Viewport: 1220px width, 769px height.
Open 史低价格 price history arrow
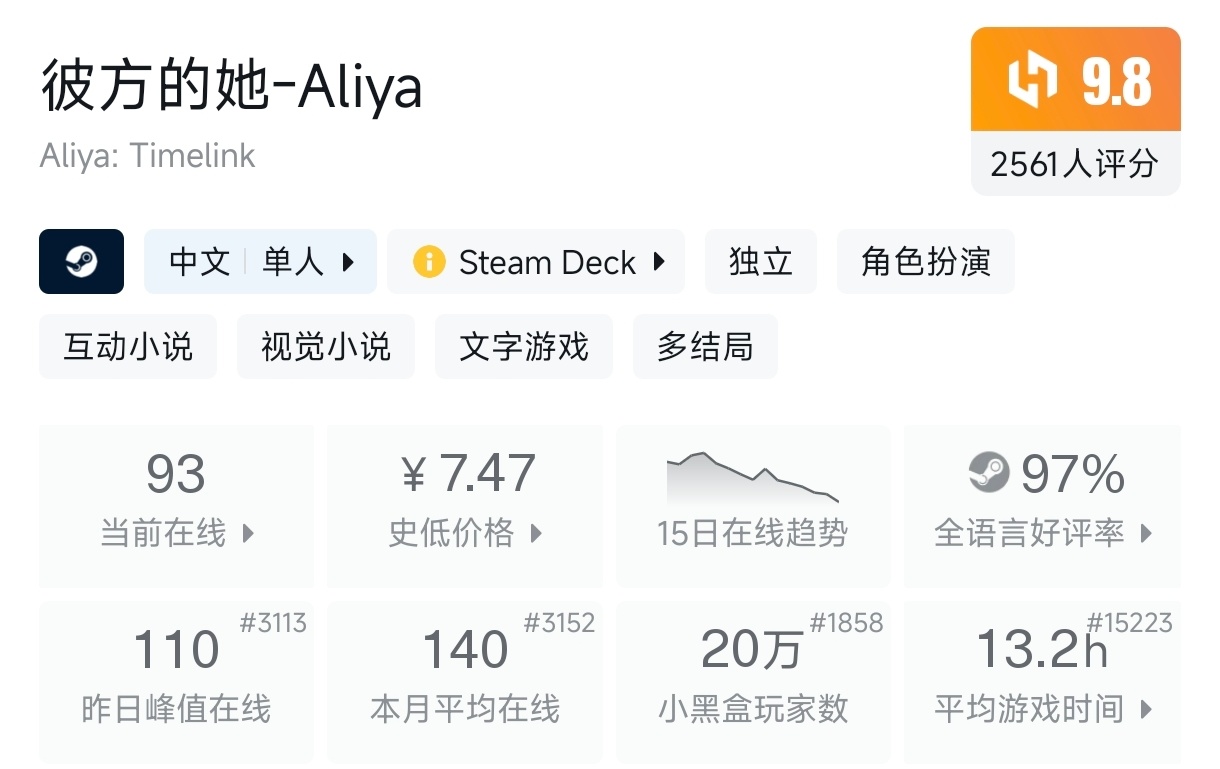point(536,533)
